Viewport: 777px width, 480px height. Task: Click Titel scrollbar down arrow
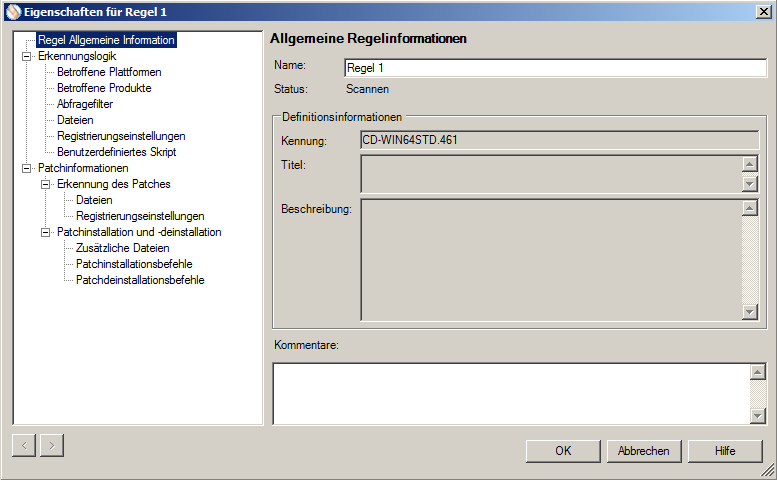click(750, 184)
